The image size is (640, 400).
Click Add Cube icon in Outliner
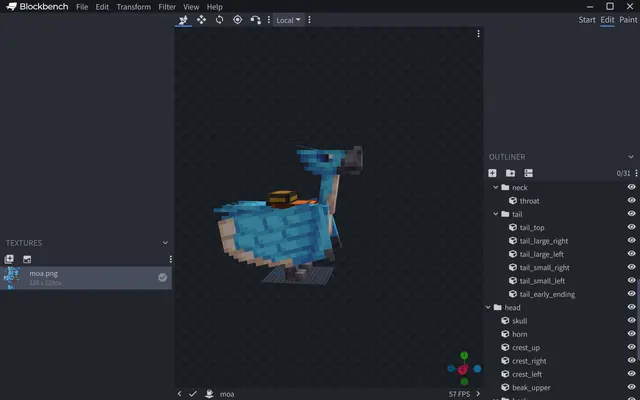492,173
